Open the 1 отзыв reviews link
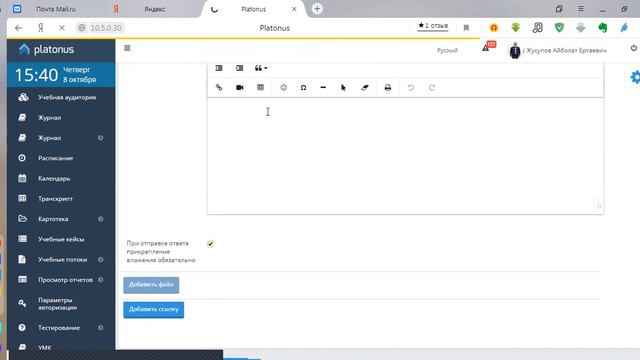This screenshot has width=640, height=360. (x=433, y=26)
